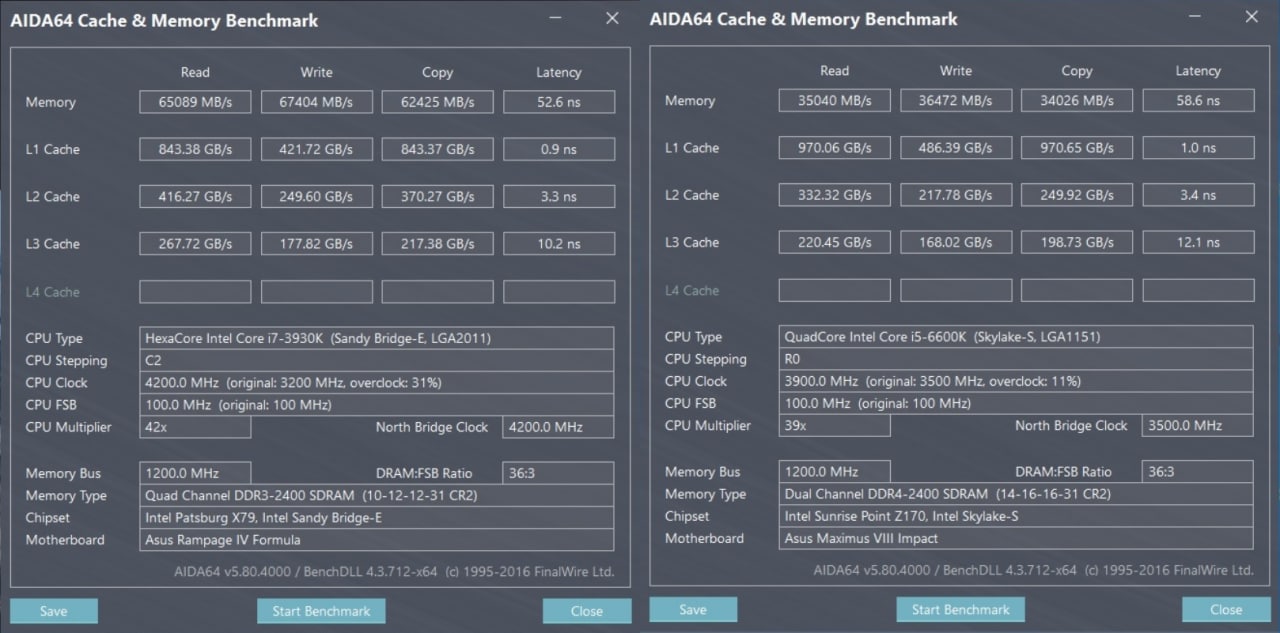Select L1 cache write 421.72 GB/s
Image resolution: width=1280 pixels, height=633 pixels.
(x=316, y=149)
